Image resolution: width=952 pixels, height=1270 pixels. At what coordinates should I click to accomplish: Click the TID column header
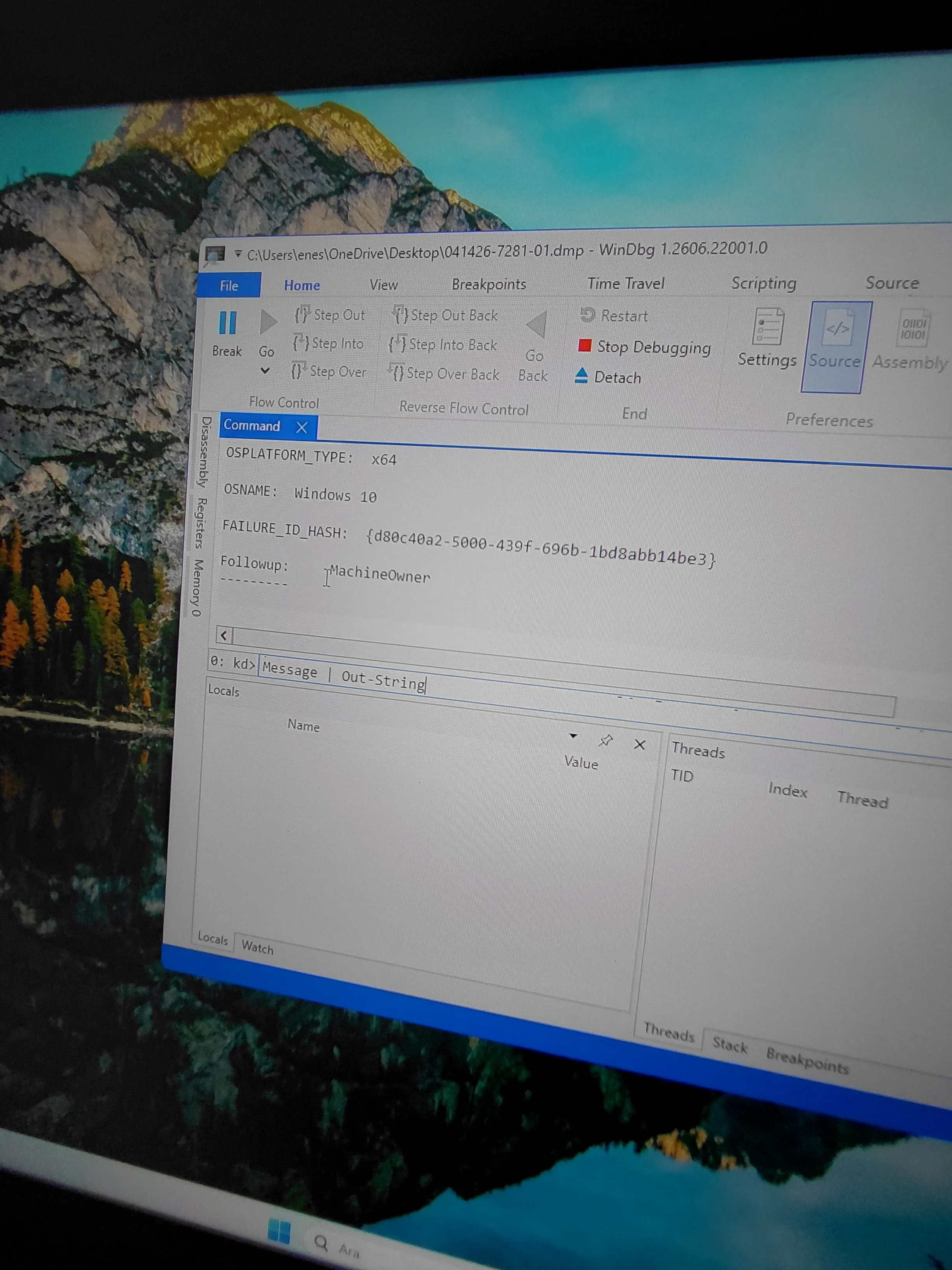click(682, 776)
